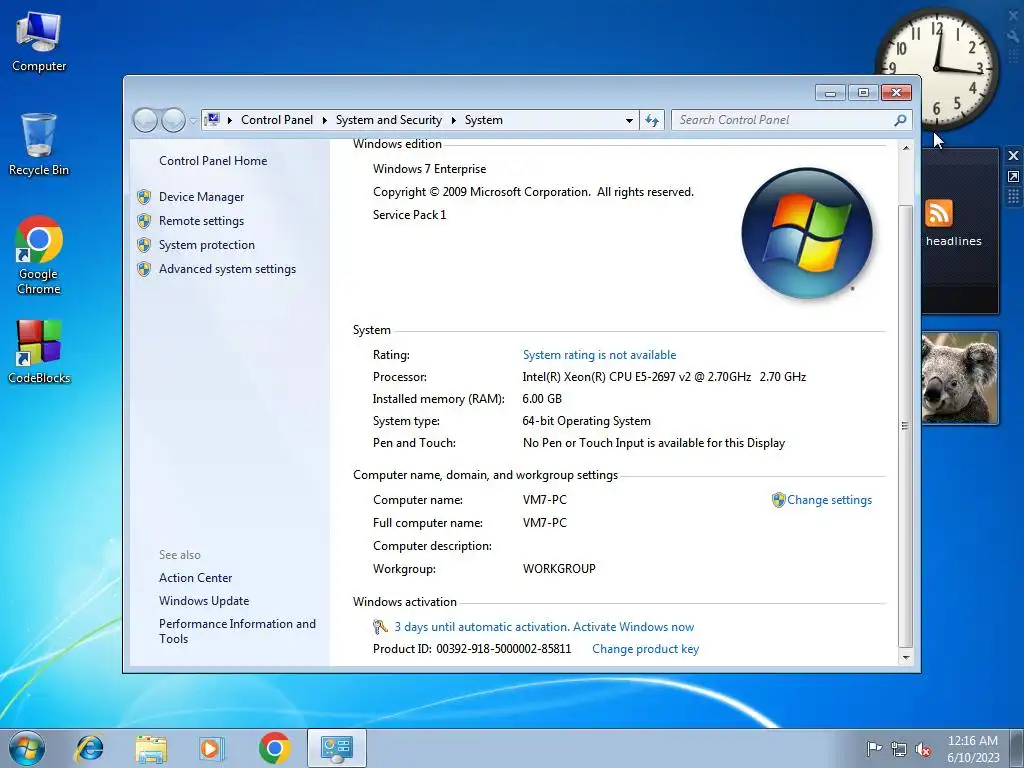Expand the arrow after System and Security
1024x768 pixels.
coord(453,120)
